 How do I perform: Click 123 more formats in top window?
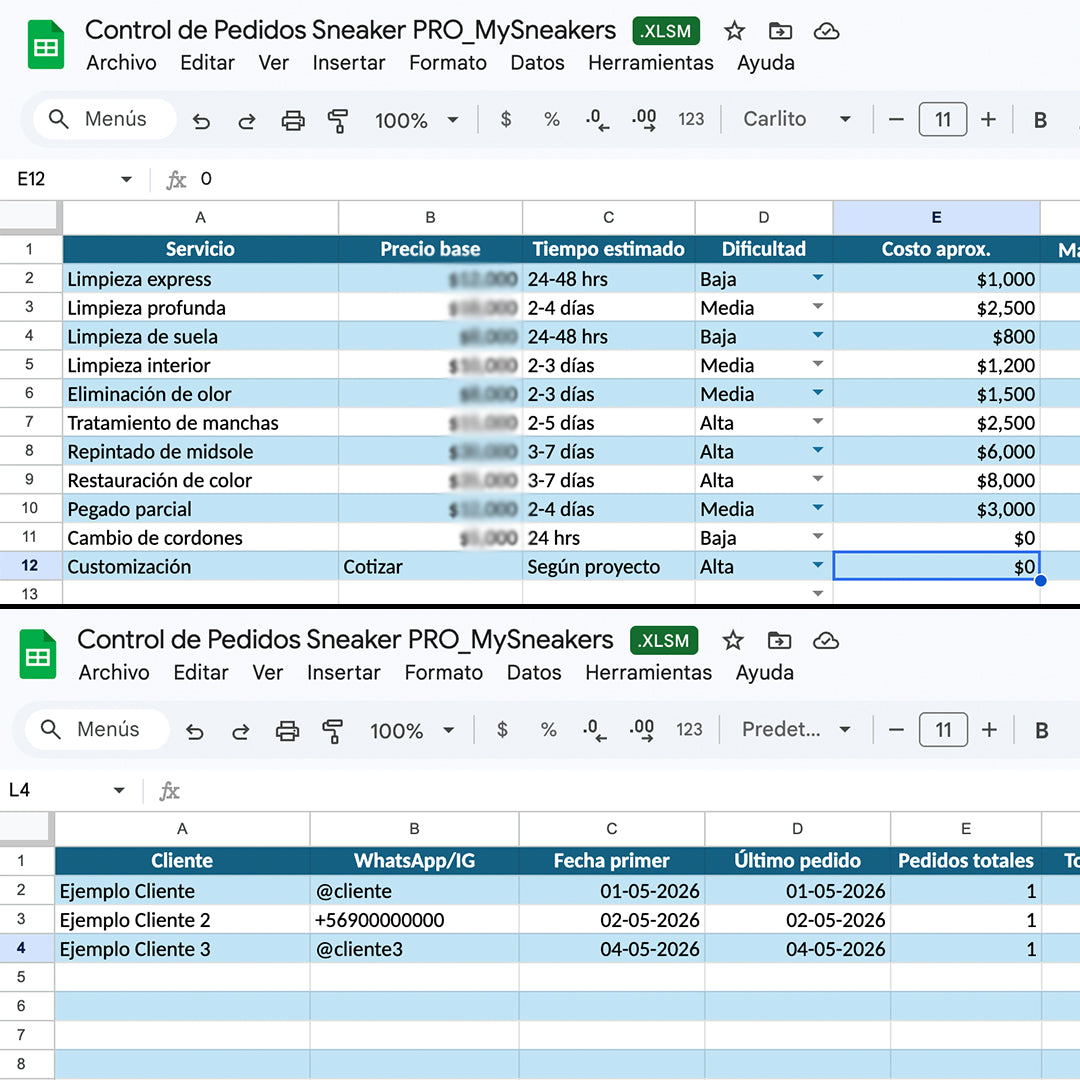pos(691,120)
